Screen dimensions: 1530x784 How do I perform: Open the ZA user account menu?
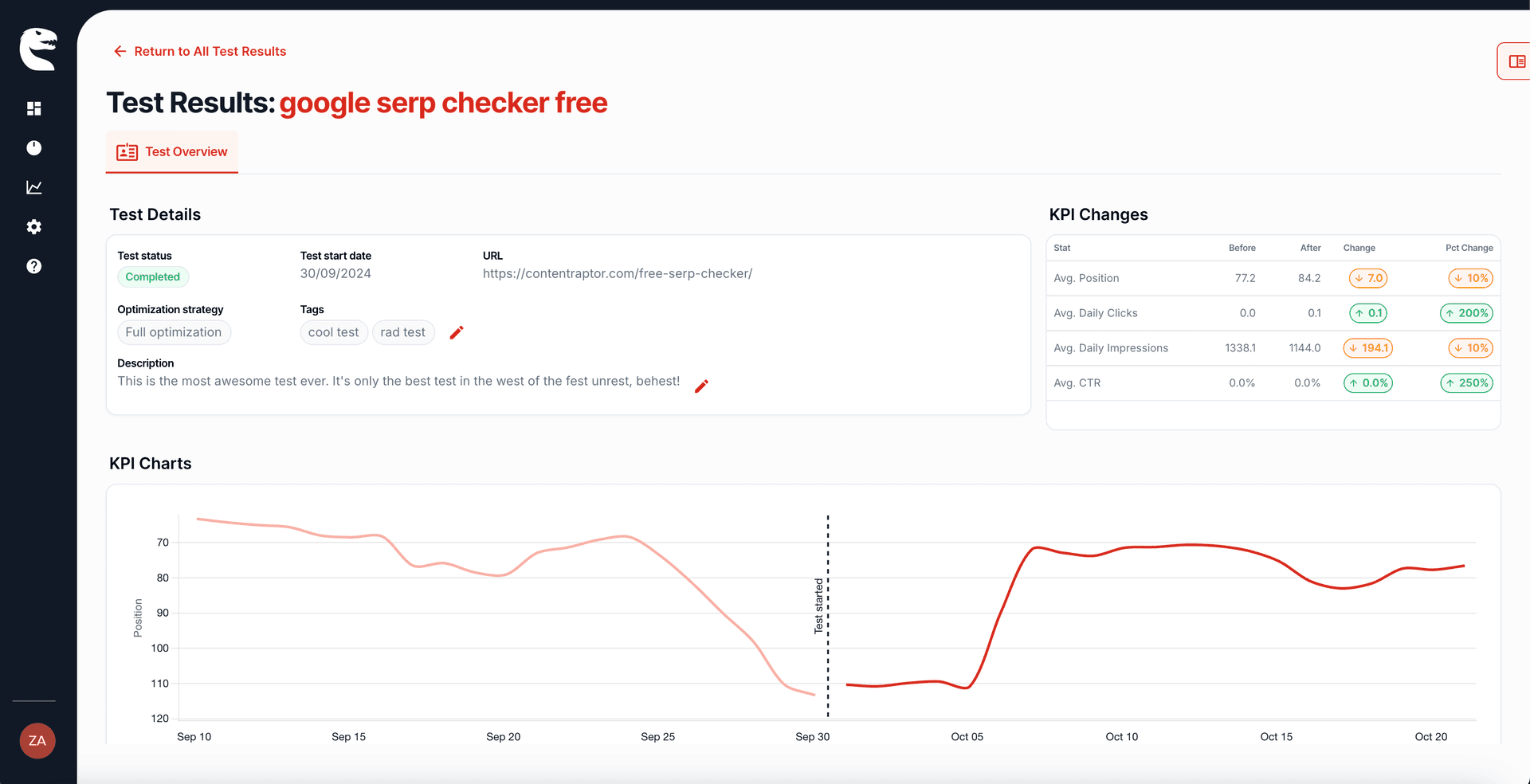[x=37, y=740]
